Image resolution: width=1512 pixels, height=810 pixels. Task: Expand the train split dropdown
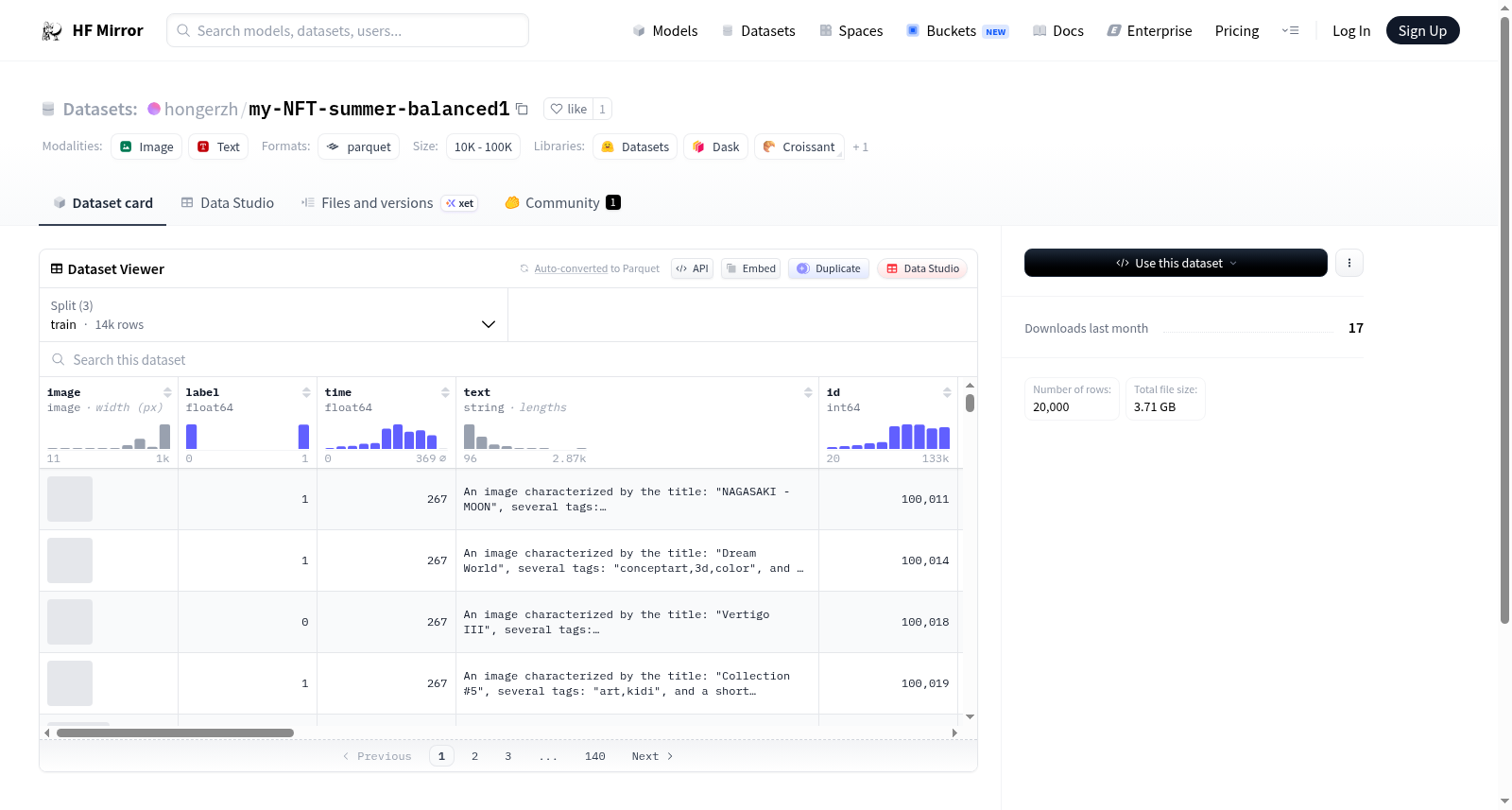(x=273, y=315)
